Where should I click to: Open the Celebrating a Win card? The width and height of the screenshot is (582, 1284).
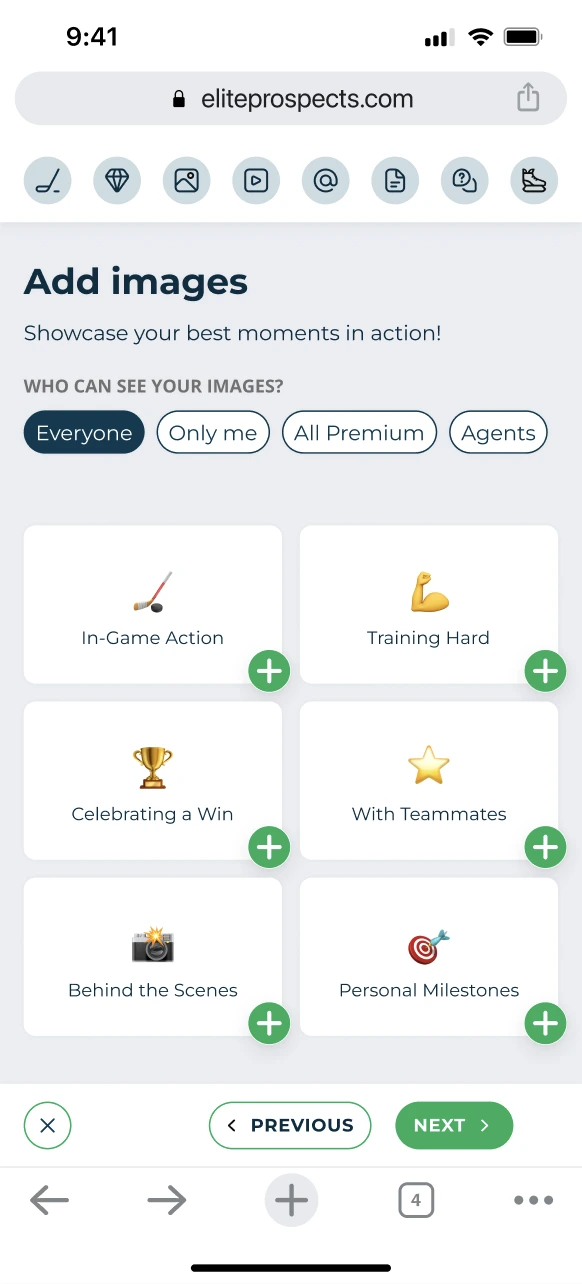(x=153, y=780)
